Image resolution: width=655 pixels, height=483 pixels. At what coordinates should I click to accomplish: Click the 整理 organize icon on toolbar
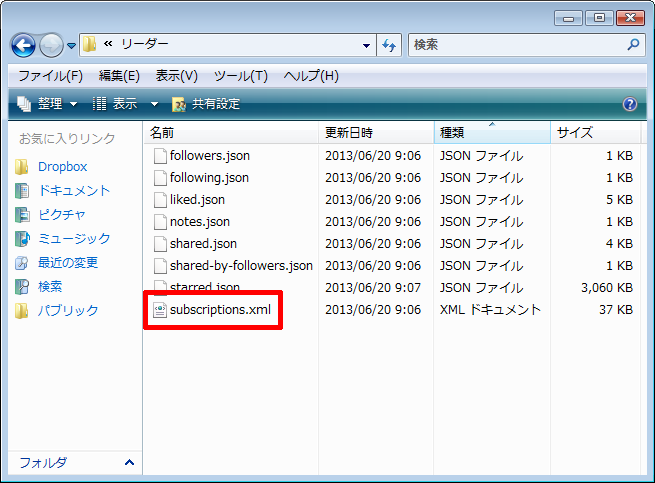click(24, 104)
